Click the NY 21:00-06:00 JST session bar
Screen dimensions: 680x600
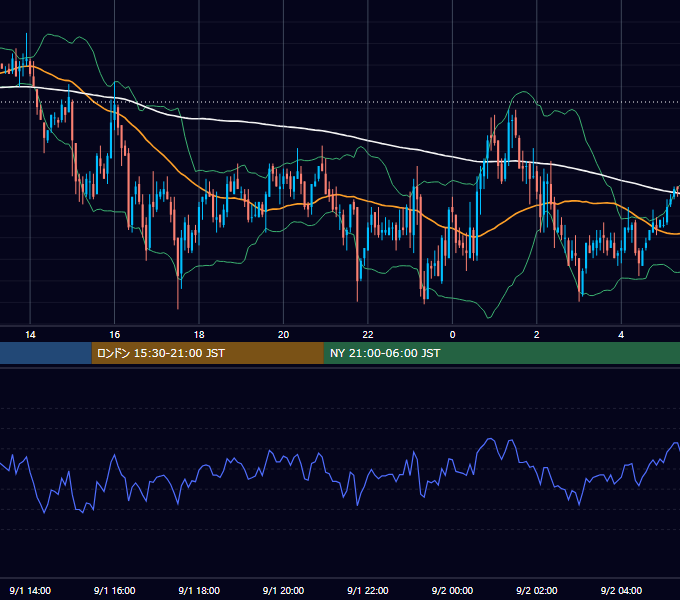point(502,353)
